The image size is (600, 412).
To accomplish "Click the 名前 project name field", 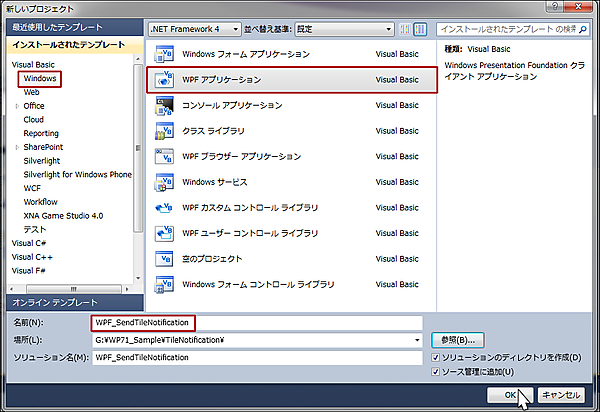I will pyautogui.click(x=255, y=323).
